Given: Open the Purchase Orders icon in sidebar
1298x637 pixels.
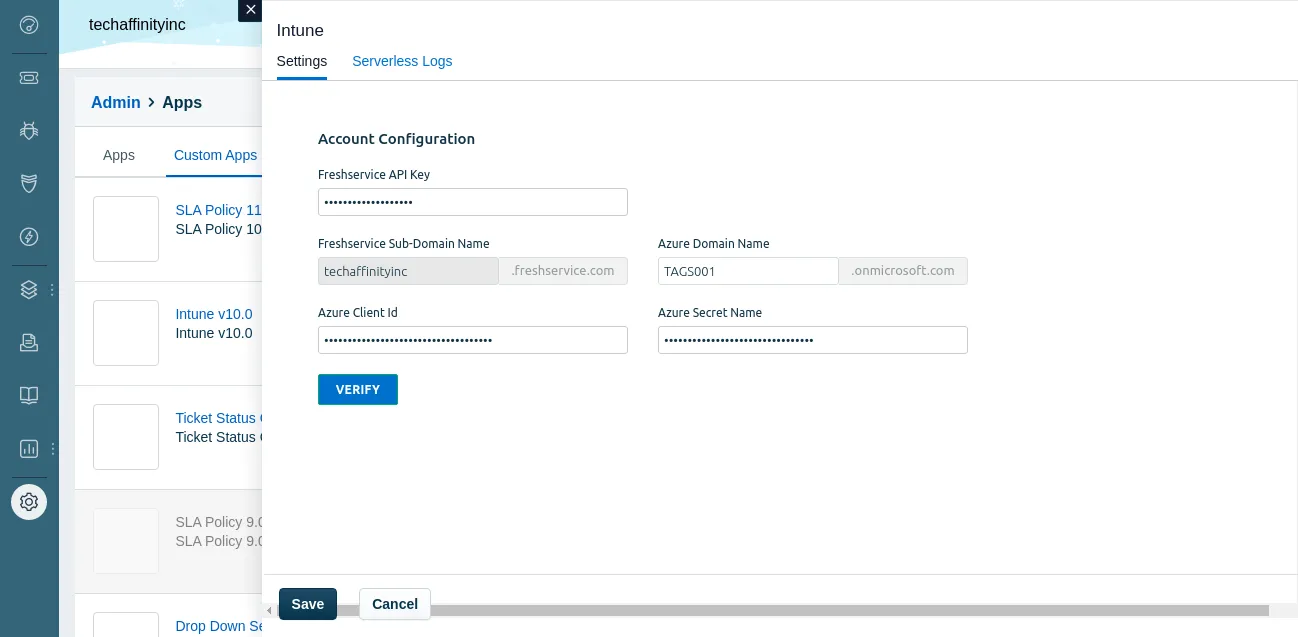Looking at the screenshot, I should 29,342.
